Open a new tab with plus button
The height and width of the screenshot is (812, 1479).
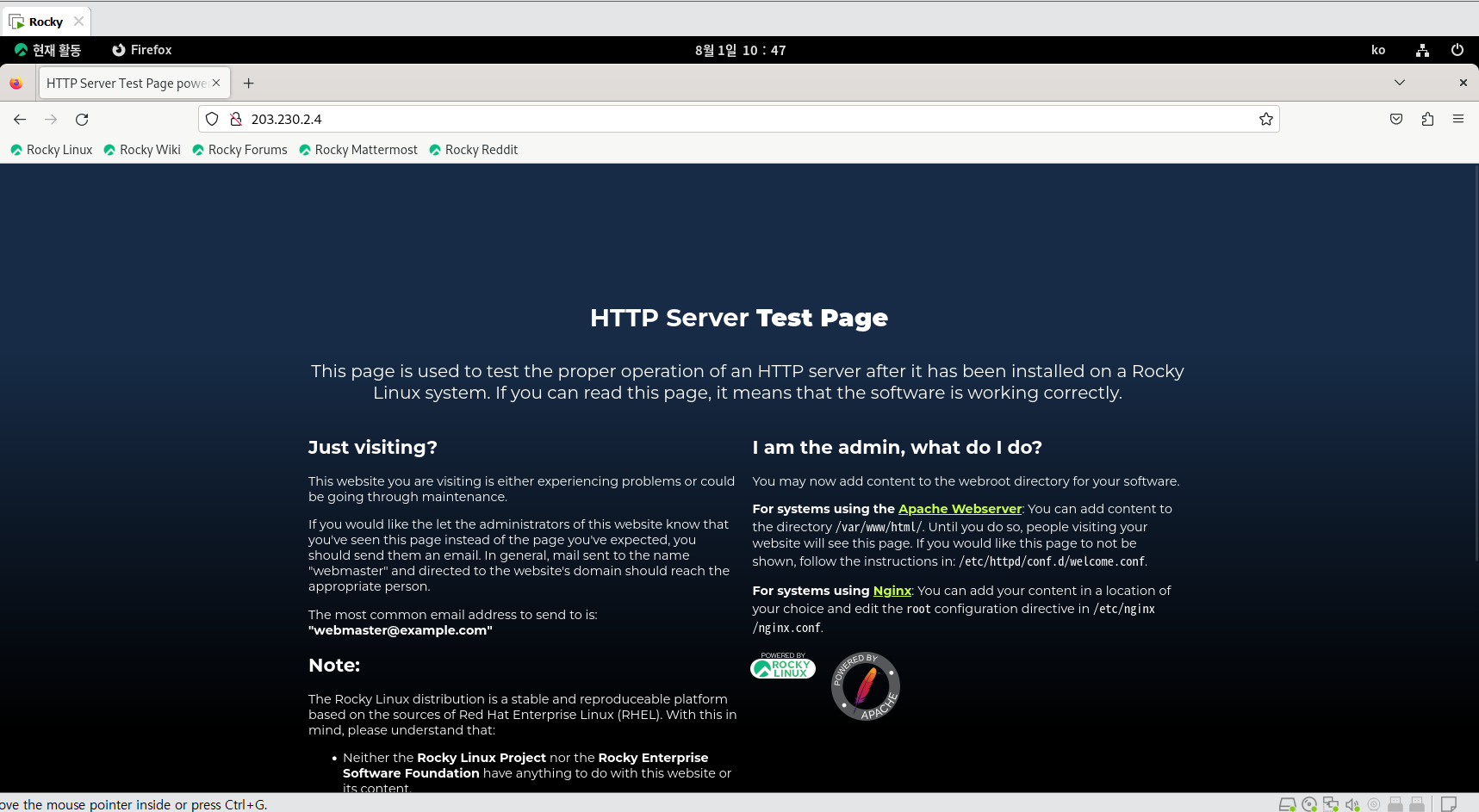(248, 84)
